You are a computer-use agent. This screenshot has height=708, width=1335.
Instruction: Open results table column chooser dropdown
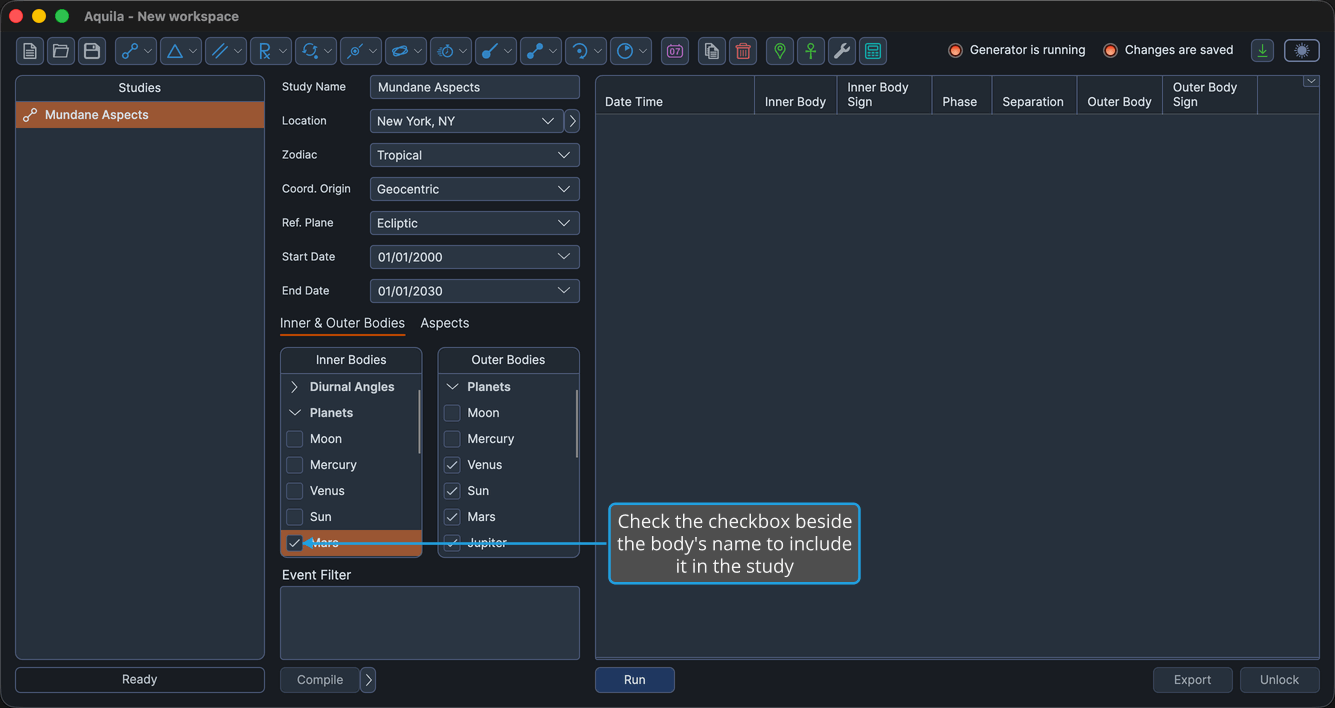(1311, 82)
